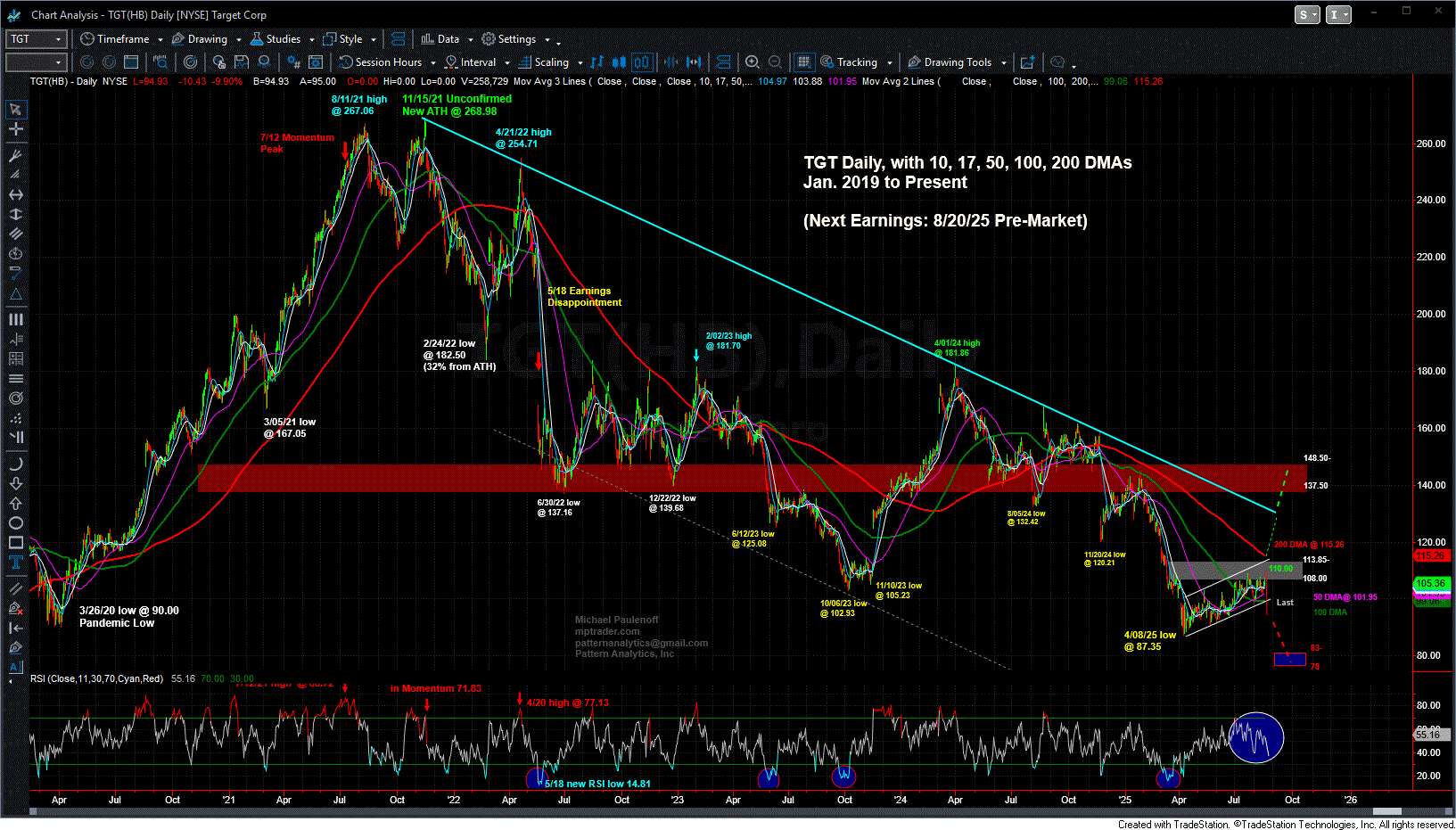Screen dimensions: 1456x830
Task: Toggle the I button in title bar
Action: pyautogui.click(x=1339, y=14)
